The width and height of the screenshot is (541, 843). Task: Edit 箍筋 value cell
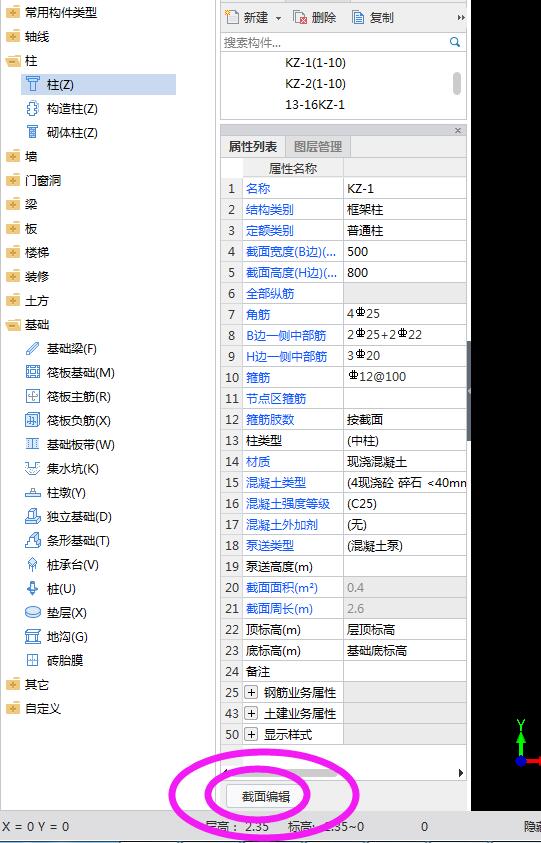404,377
